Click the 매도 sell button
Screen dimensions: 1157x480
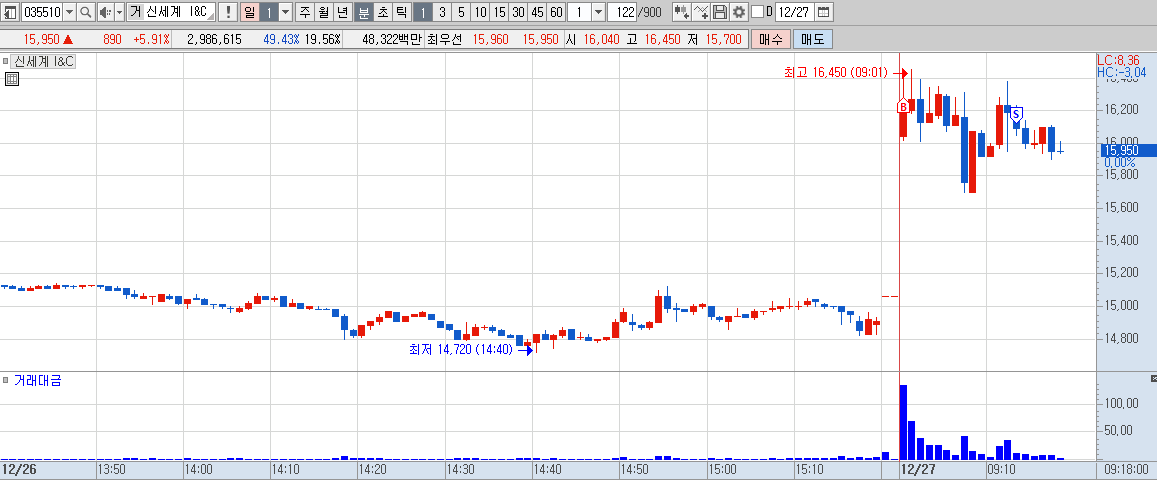click(812, 39)
